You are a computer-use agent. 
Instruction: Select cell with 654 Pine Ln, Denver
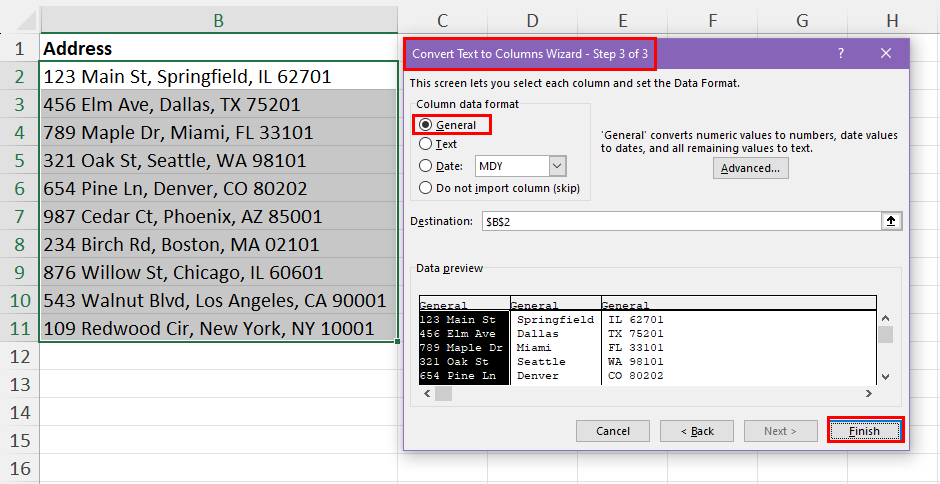[219, 188]
